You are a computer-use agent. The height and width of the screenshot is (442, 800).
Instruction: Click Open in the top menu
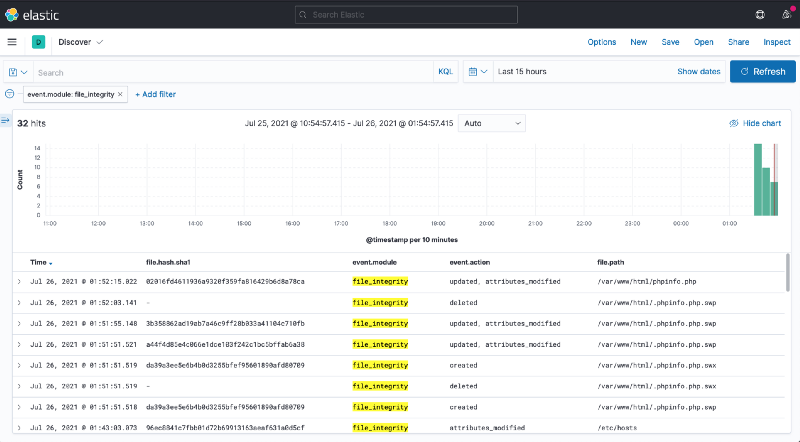[x=704, y=42]
